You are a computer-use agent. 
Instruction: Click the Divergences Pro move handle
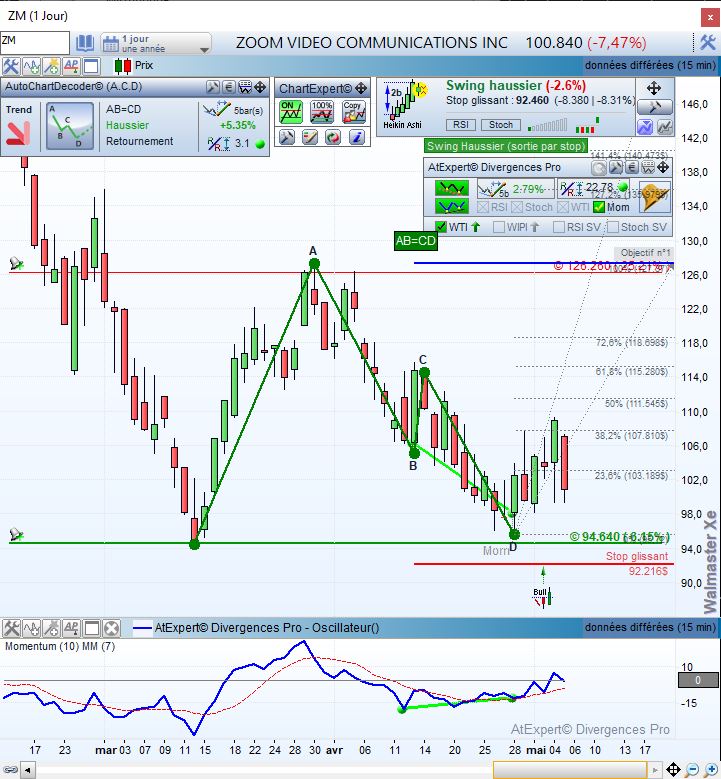click(663, 167)
